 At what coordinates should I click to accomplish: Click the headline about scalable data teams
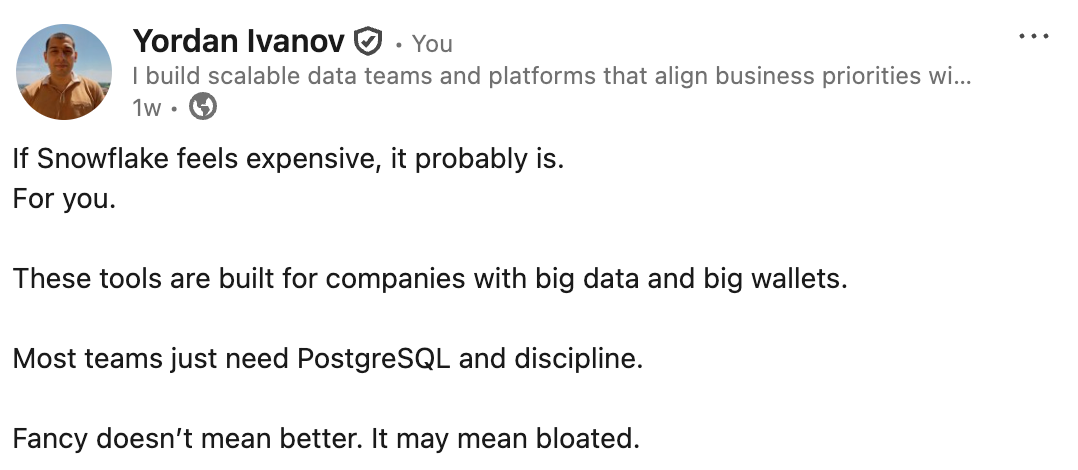pyautogui.click(x=551, y=76)
